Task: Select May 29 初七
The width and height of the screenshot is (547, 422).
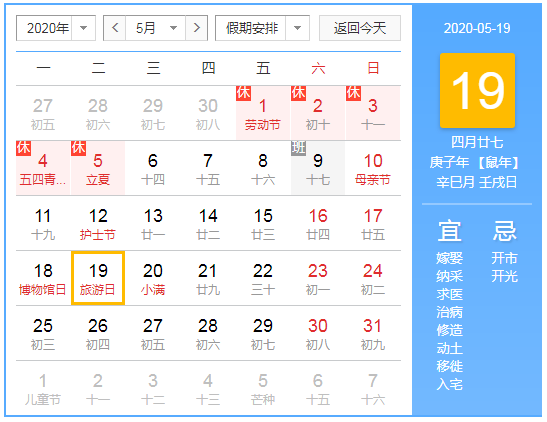Action: [x=263, y=333]
